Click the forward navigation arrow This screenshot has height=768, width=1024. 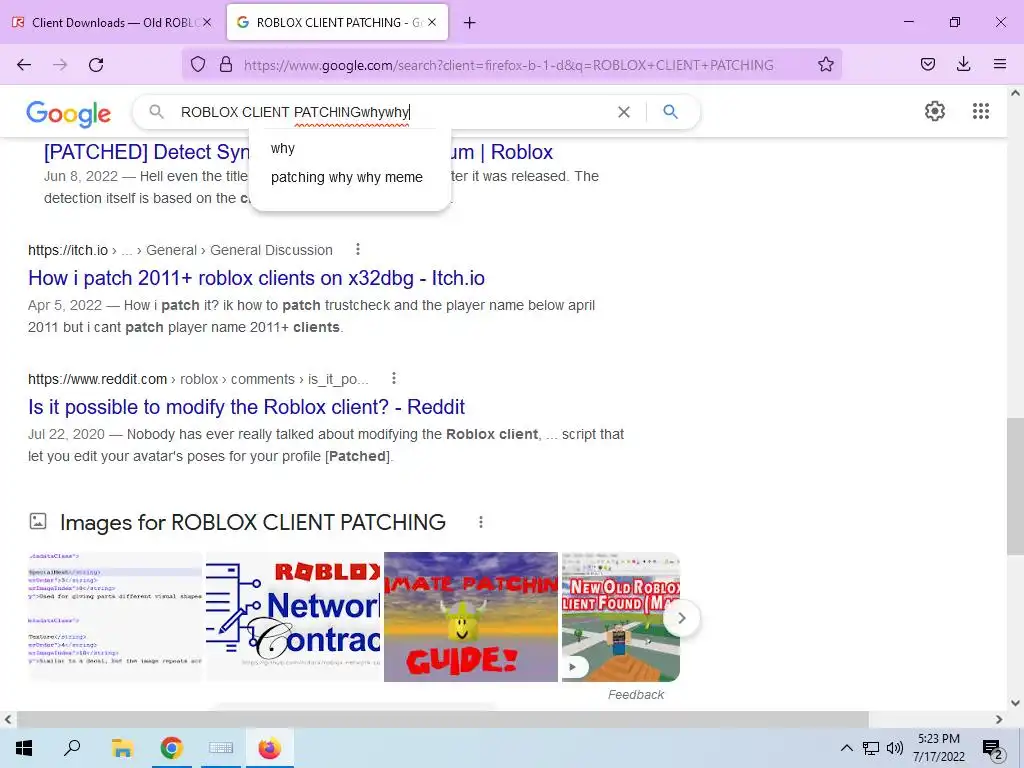click(x=60, y=65)
